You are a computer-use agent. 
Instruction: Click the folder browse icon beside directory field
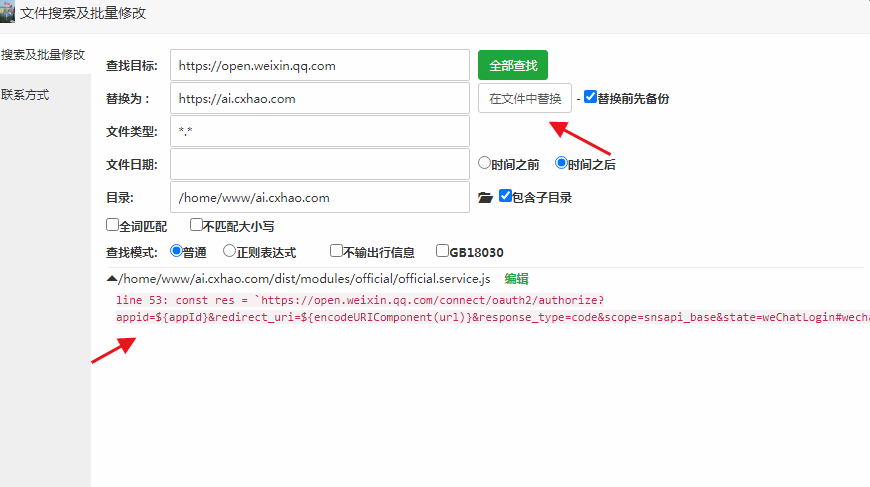(x=486, y=198)
